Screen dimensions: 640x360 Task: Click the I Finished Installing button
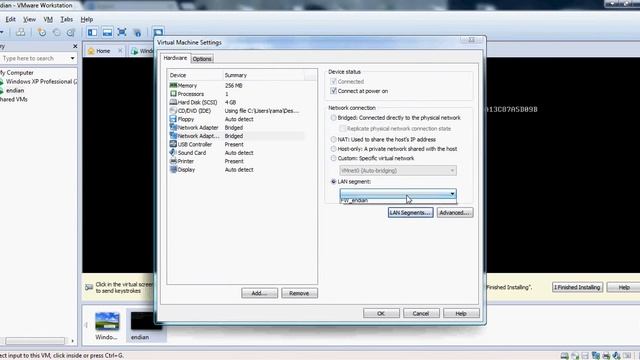[577, 287]
